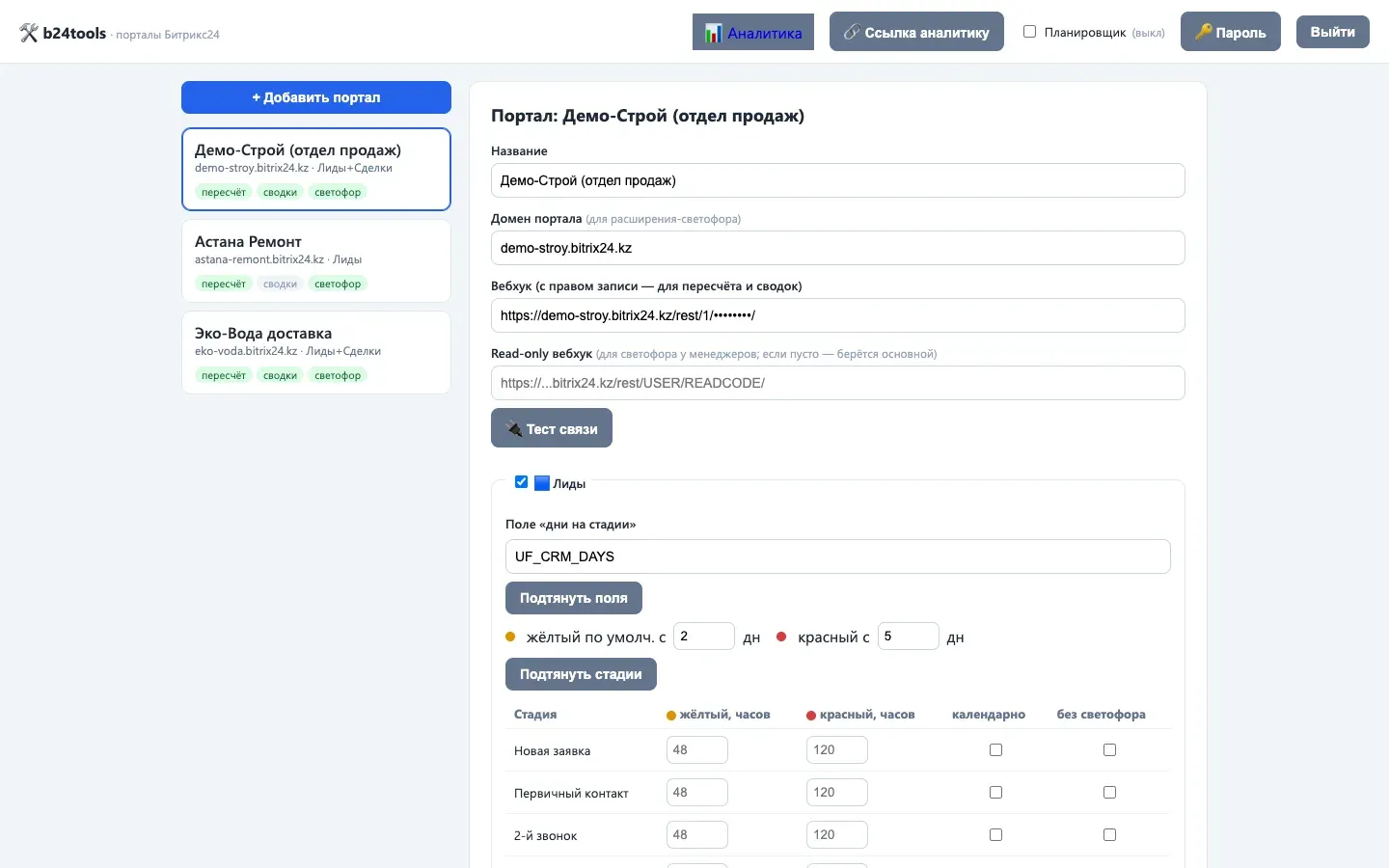This screenshot has width=1389, height=868.
Task: Click сводки badge on Астана Ремонт card
Action: (280, 284)
